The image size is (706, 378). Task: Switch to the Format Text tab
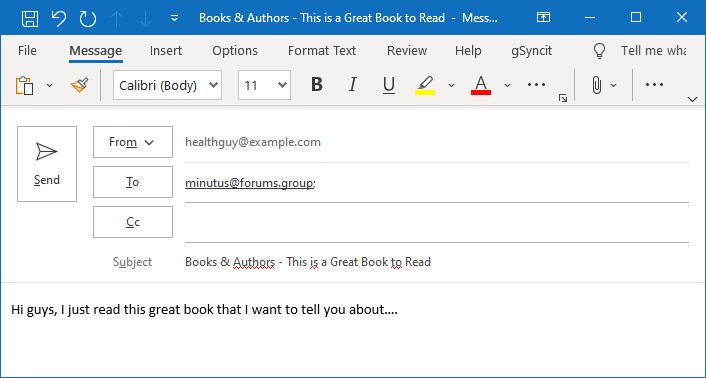(x=322, y=50)
